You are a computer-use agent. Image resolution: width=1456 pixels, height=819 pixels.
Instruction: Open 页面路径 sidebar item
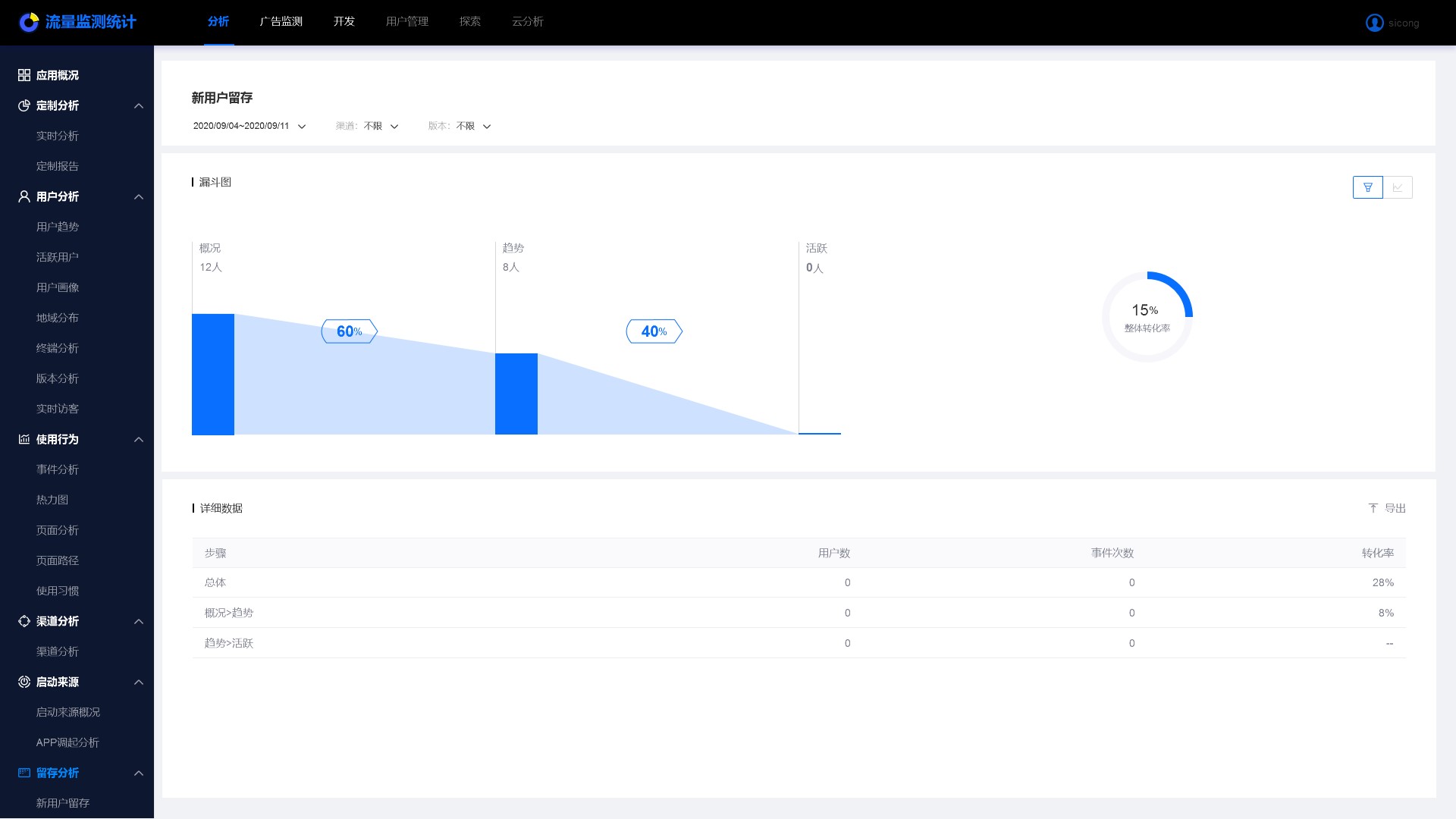coord(58,560)
